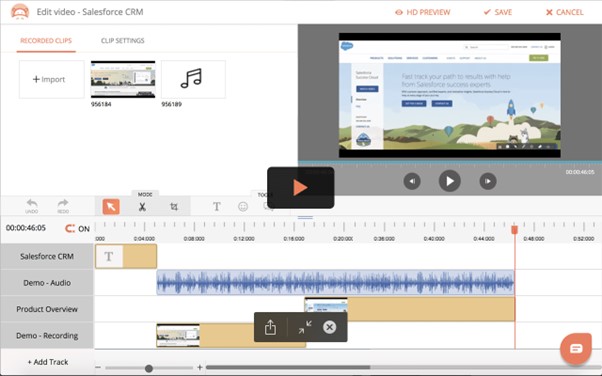
Task: Play the video in preview panel
Action: click(450, 181)
